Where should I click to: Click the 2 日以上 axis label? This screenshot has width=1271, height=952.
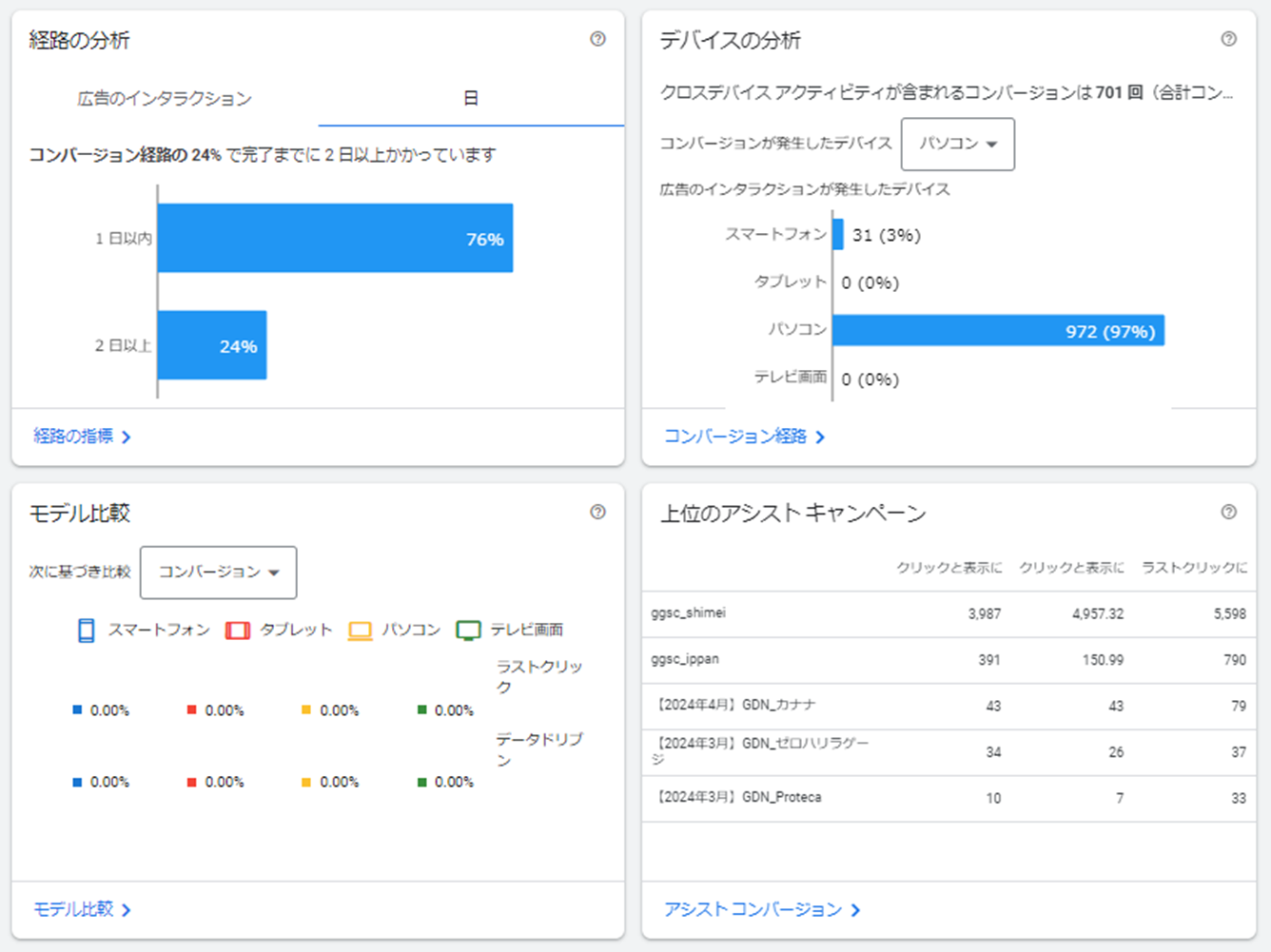[124, 345]
